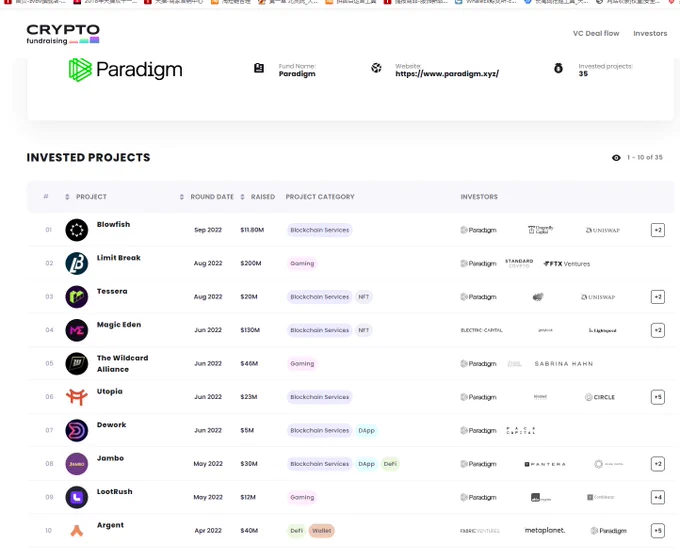Open the Utopia project logo
This screenshot has width=680, height=559.
(x=77, y=397)
